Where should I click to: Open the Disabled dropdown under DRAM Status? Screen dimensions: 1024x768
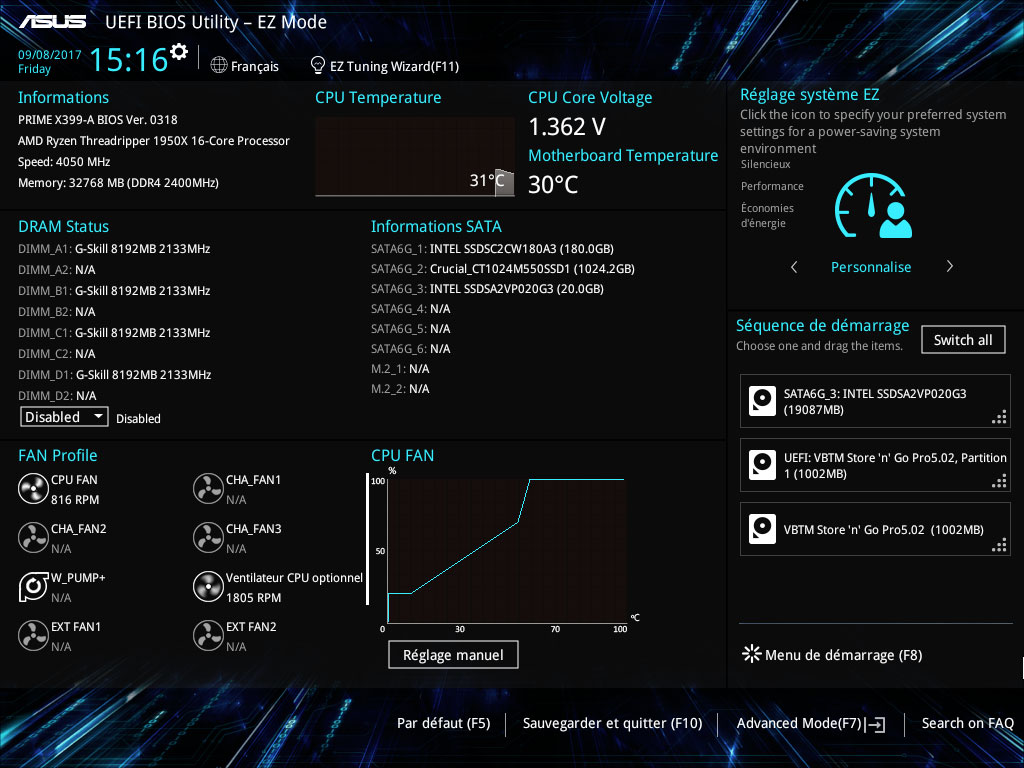click(65, 417)
